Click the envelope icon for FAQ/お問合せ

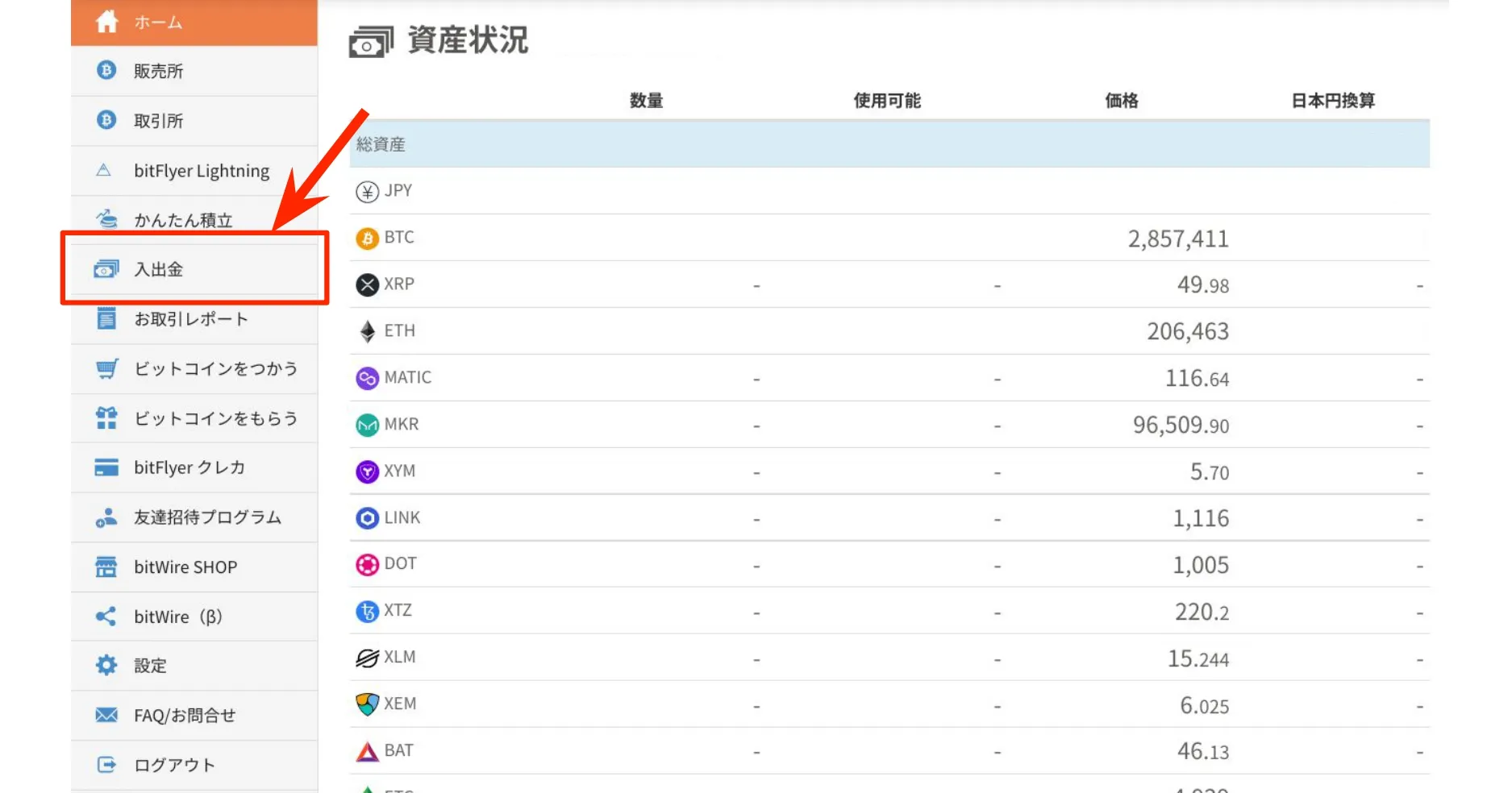[x=106, y=715]
